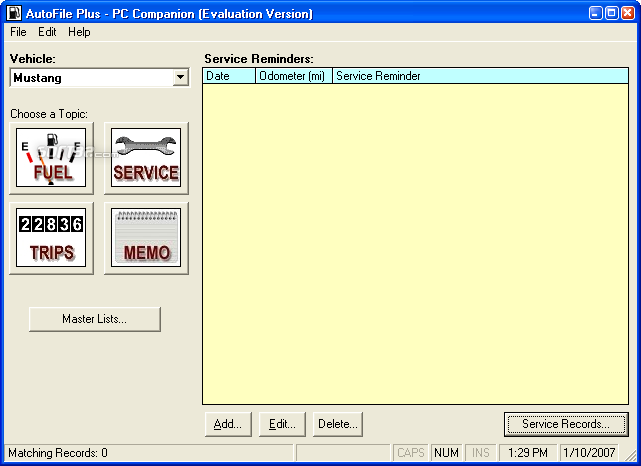Sort by the Odometer (mi) column header
The image size is (641, 466).
pyautogui.click(x=294, y=76)
